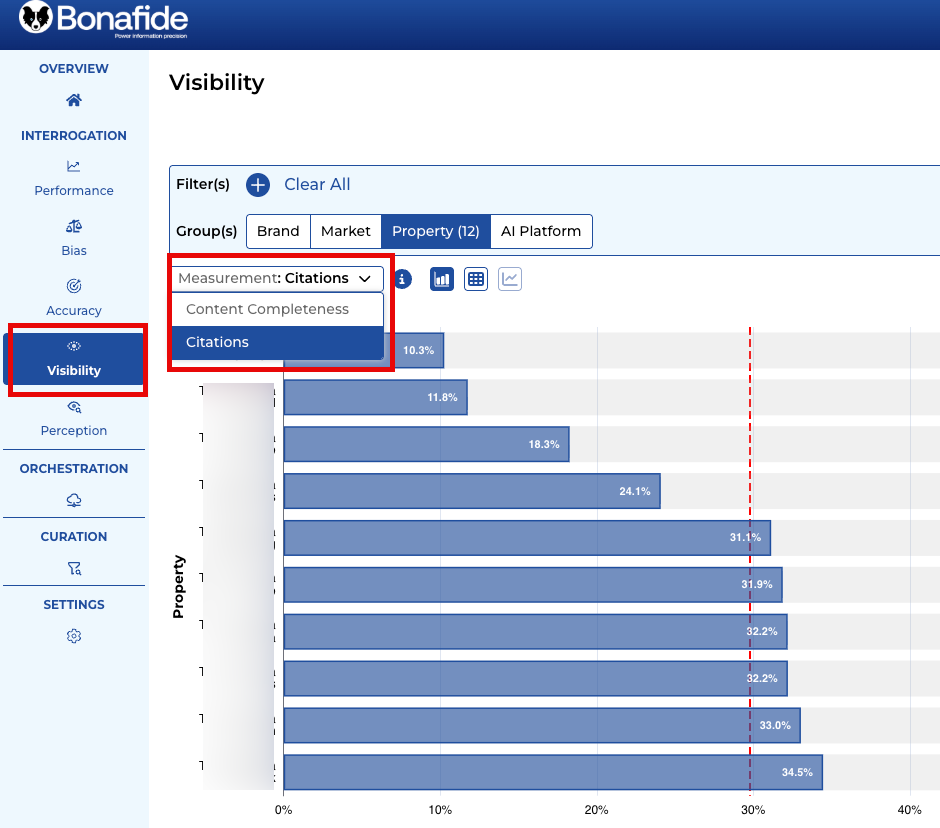
Task: Switch to line chart view
Action: [x=510, y=279]
